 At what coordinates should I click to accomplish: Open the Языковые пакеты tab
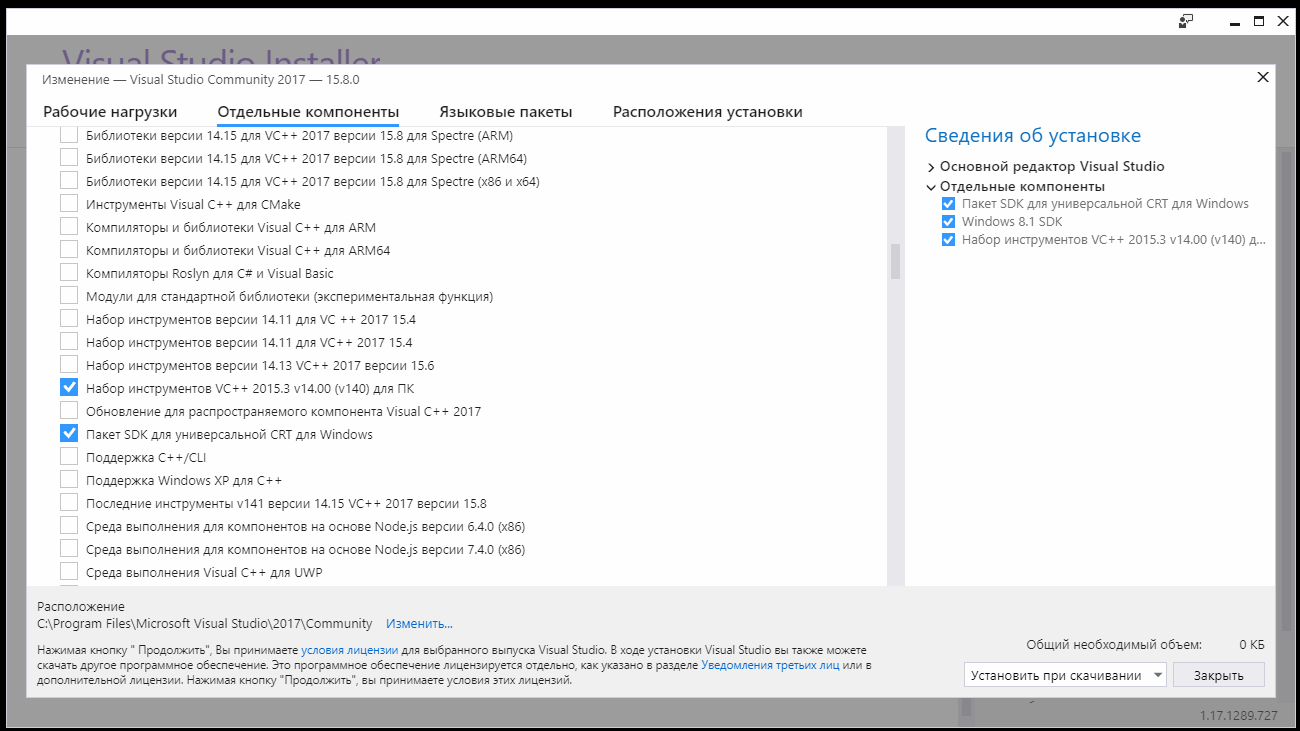coord(506,112)
